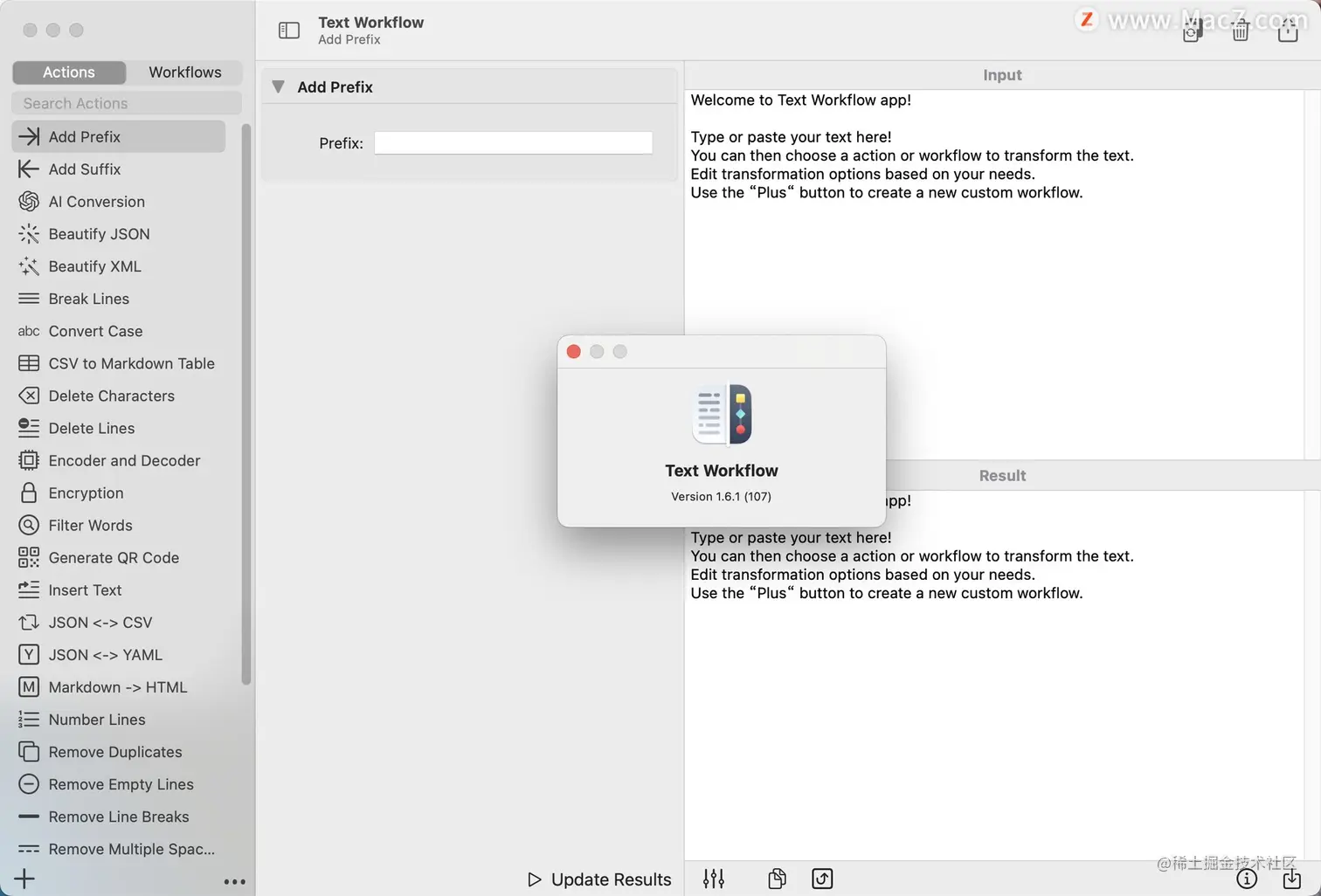Select the CSV to Markdown Table icon
1321x896 pixels.
click(29, 362)
